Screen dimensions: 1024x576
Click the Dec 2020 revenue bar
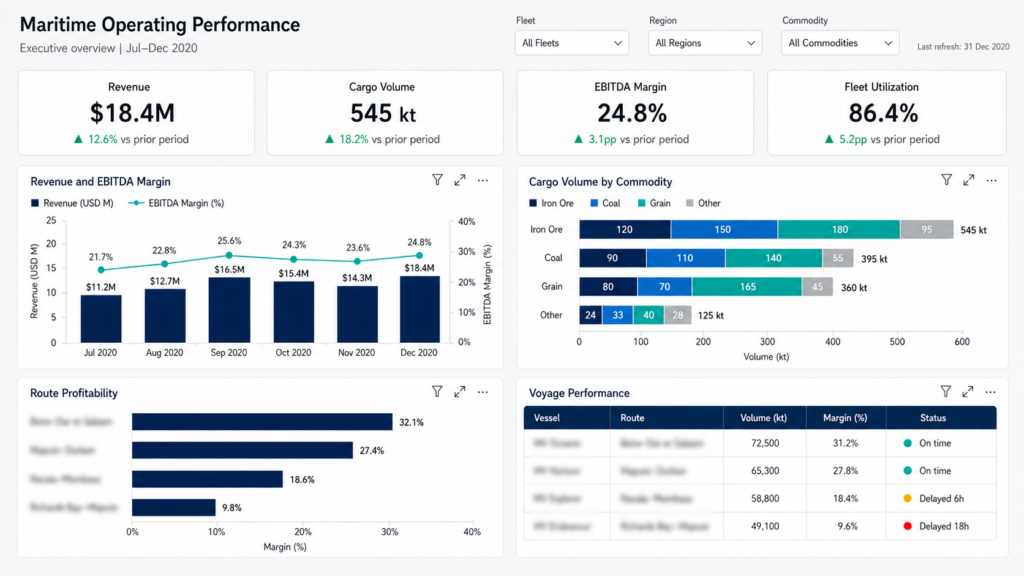(x=420, y=310)
